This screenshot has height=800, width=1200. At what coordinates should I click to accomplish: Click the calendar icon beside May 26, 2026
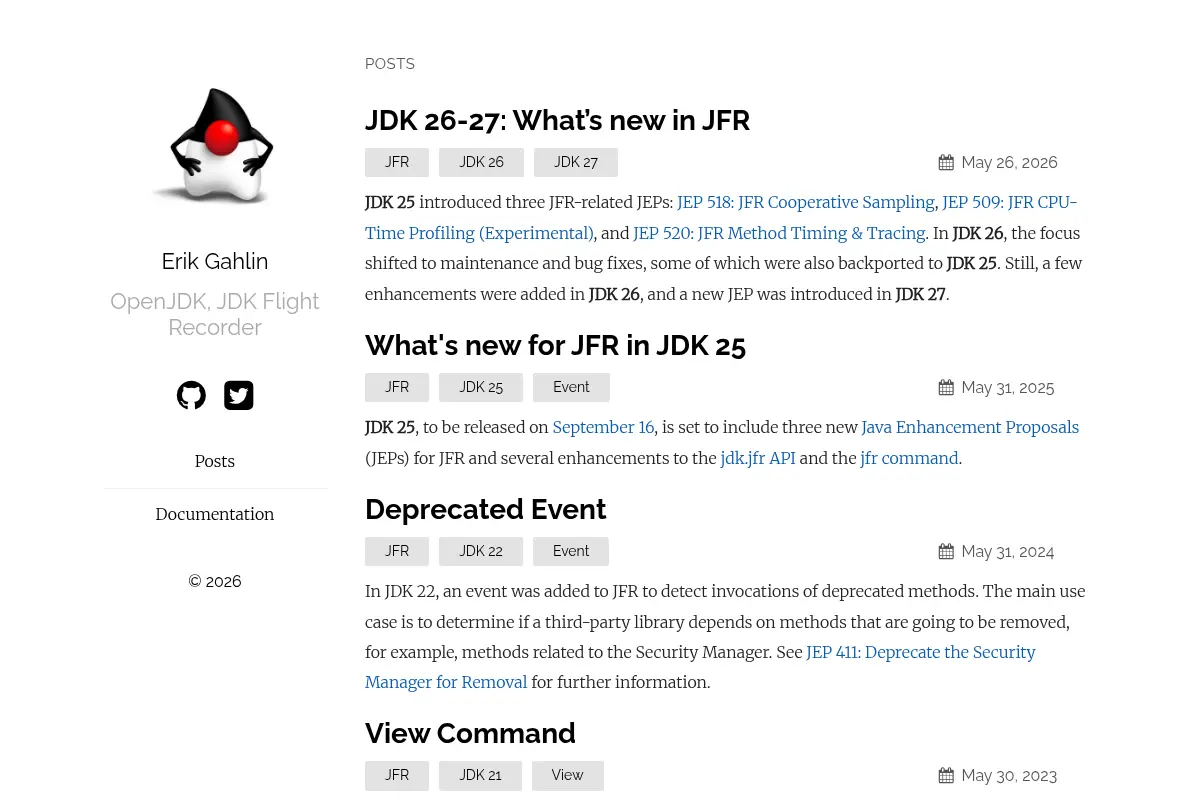coord(946,163)
